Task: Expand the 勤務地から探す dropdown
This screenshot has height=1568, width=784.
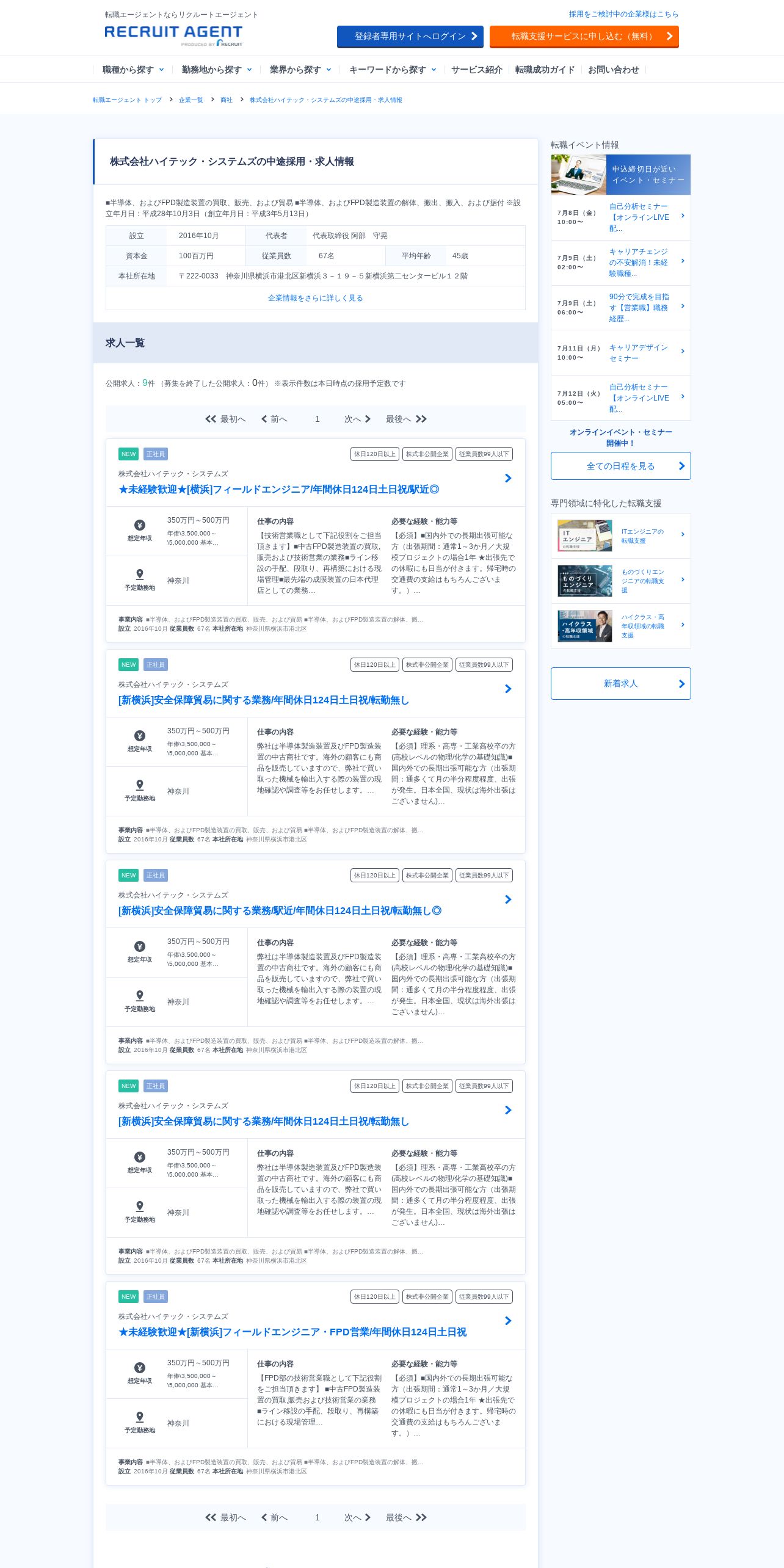Action: coord(217,70)
